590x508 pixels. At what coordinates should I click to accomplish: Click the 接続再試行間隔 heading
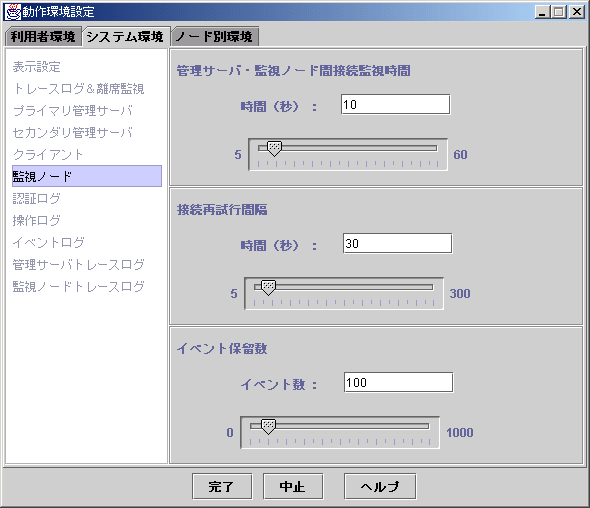(x=222, y=209)
